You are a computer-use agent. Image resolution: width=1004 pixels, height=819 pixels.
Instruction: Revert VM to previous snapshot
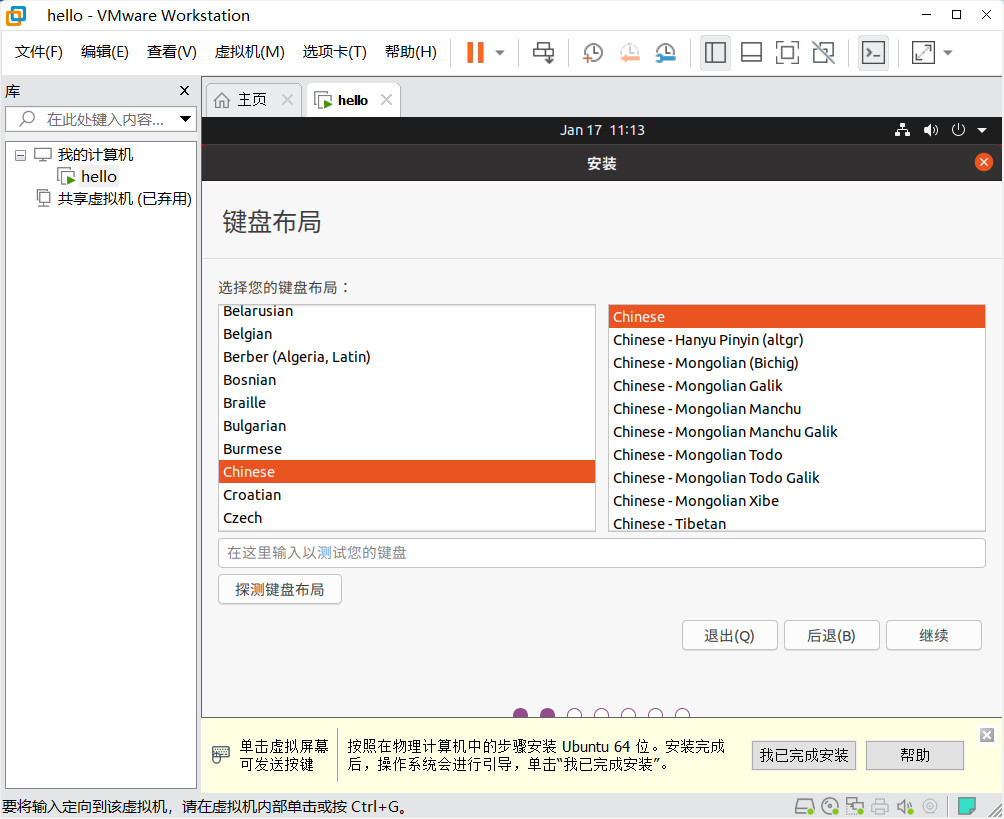tap(629, 53)
